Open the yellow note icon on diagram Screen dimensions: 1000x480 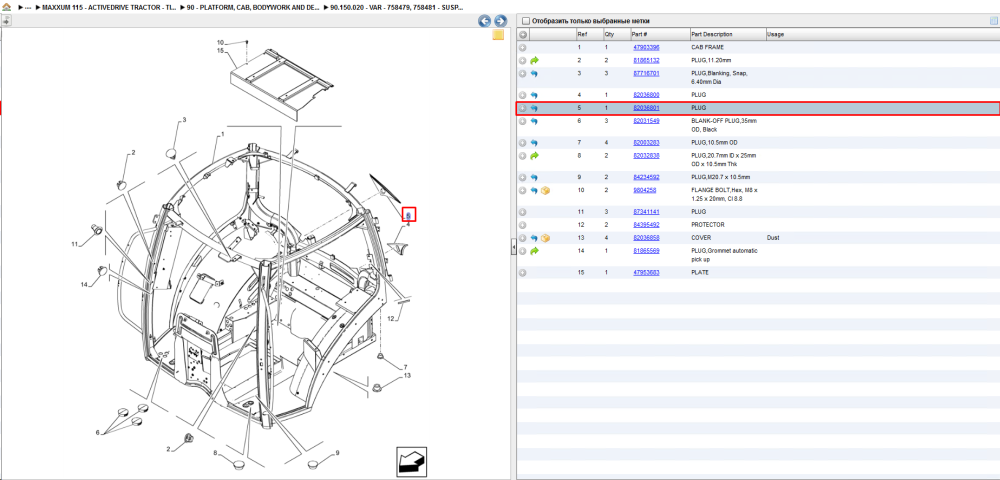click(x=499, y=35)
